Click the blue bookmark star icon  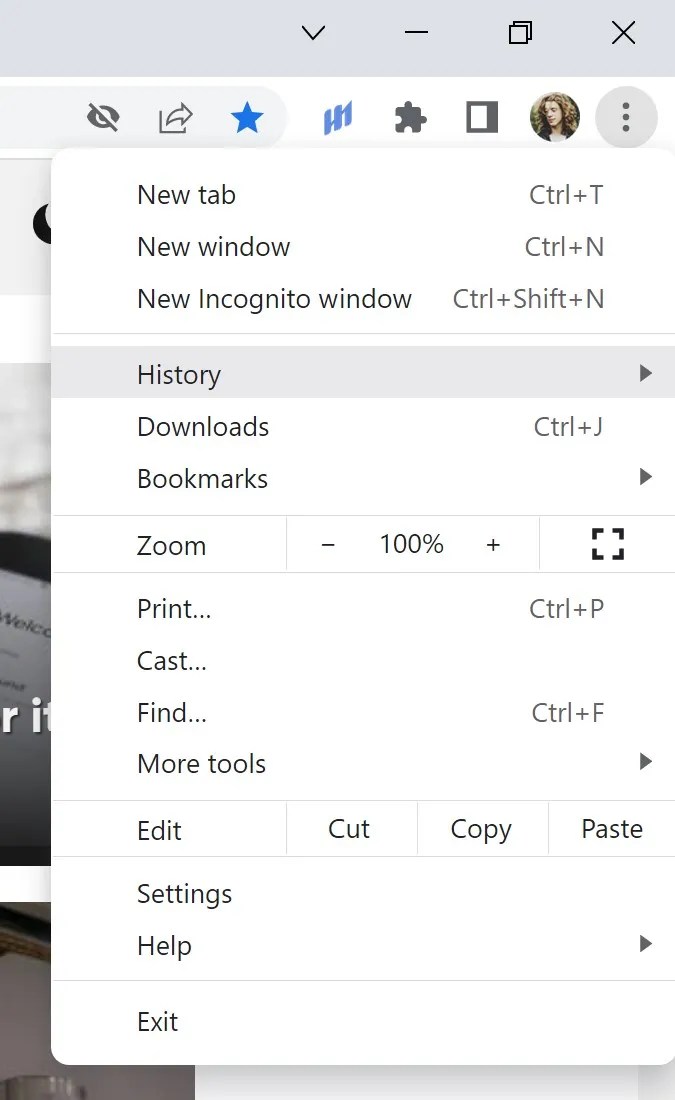(246, 116)
